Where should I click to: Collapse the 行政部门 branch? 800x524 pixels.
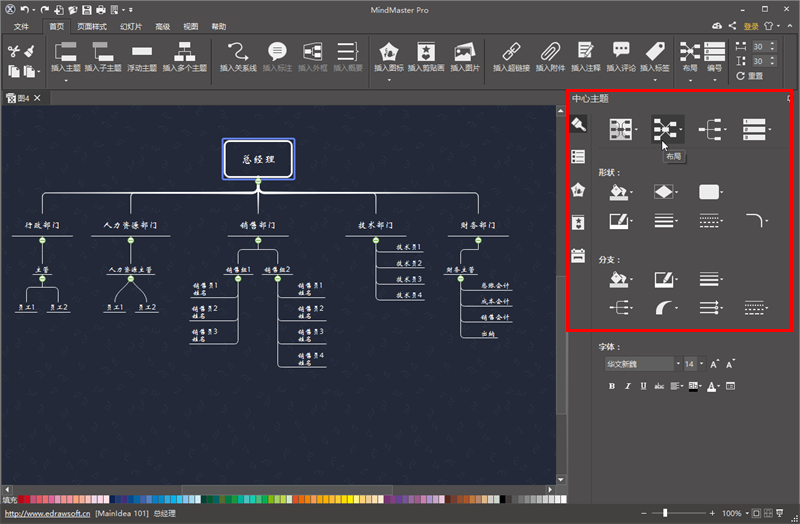tap(42, 240)
